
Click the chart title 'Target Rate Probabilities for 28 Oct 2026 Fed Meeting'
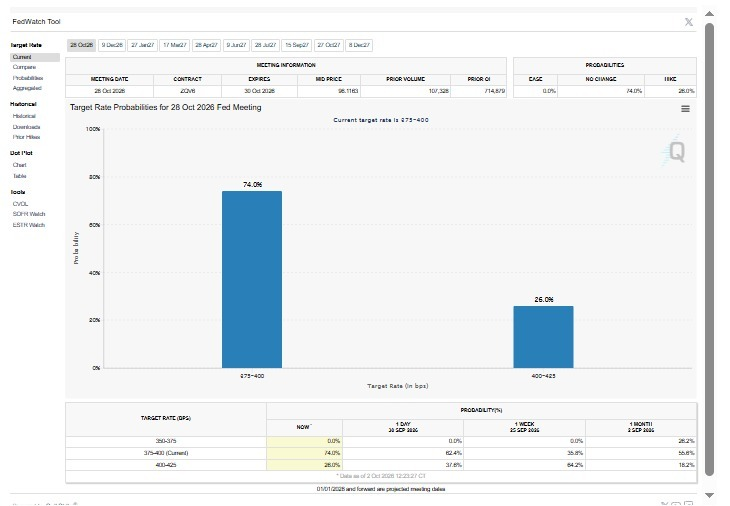tap(166, 107)
